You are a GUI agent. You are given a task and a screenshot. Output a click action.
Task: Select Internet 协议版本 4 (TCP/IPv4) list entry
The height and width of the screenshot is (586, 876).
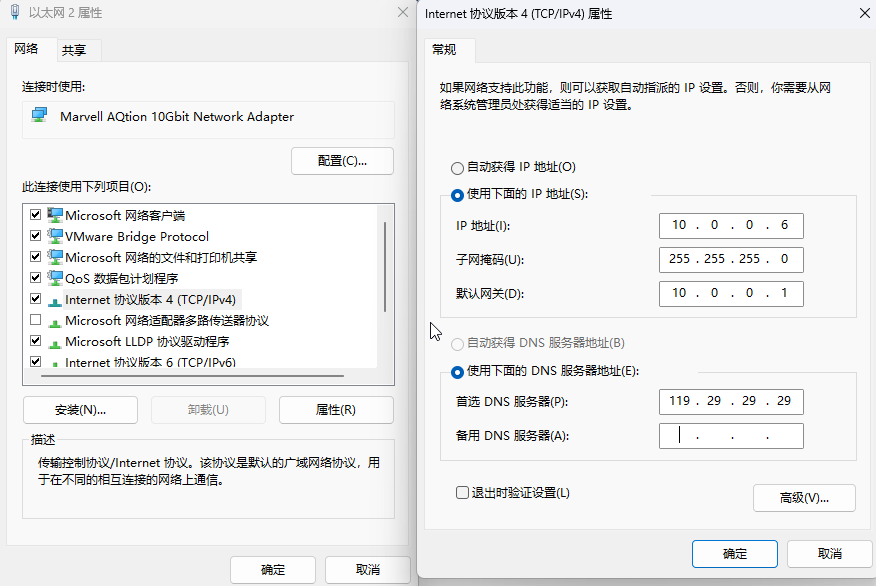150,299
